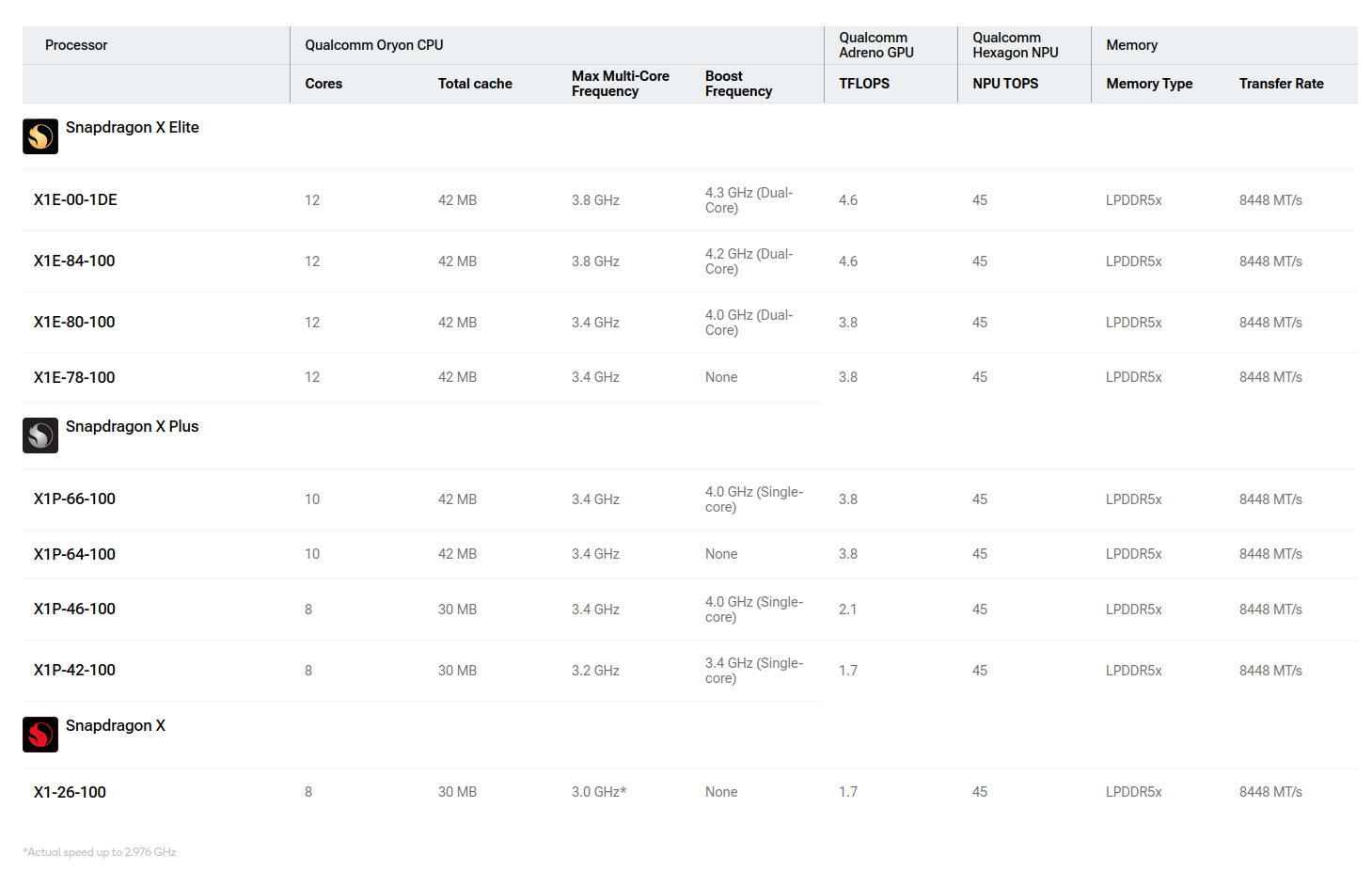Click the Transfer Rate column header
The width and height of the screenshot is (1372, 871).
[1281, 84]
